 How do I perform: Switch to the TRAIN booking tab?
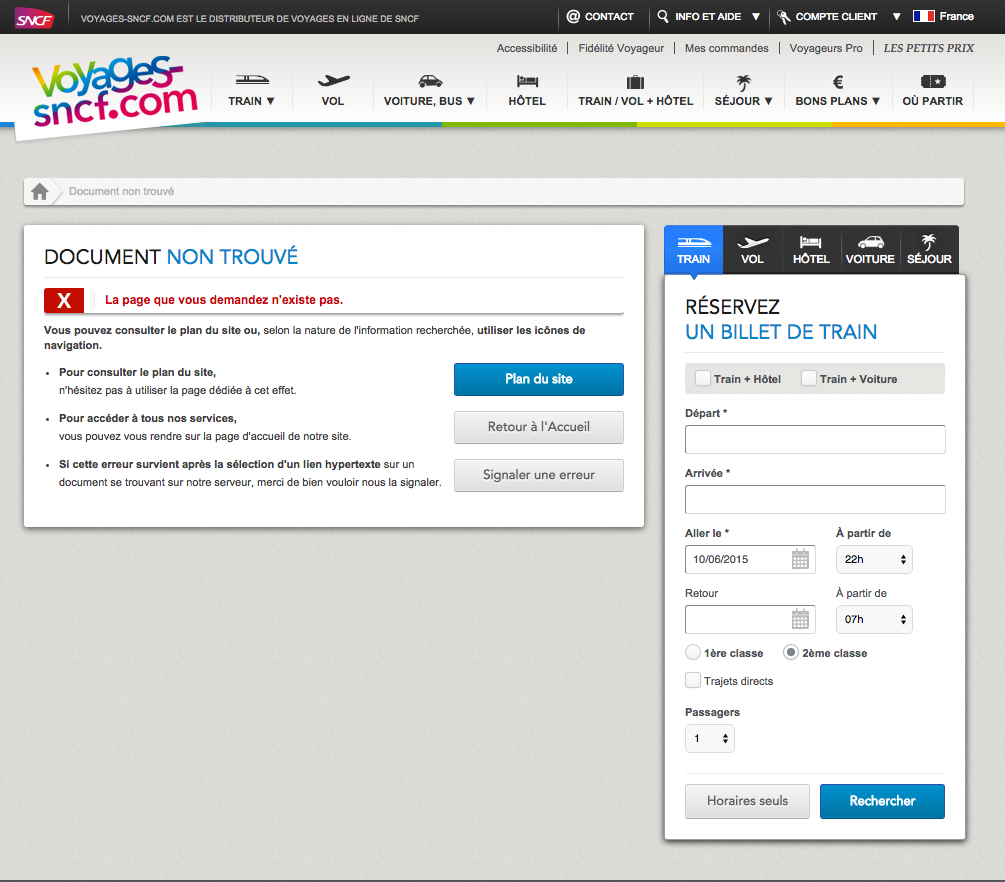point(694,250)
